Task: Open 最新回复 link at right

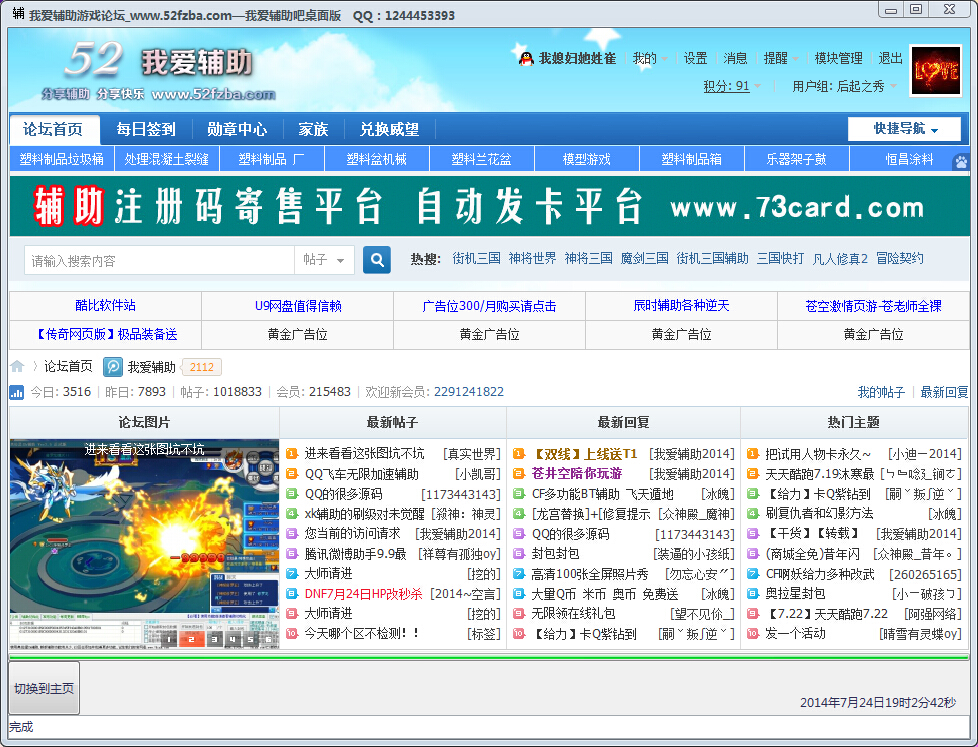Action: [944, 392]
